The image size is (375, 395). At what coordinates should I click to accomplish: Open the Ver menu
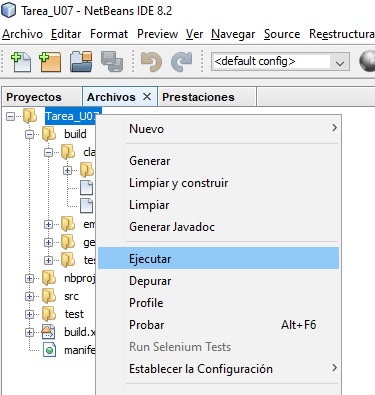pyautogui.click(x=195, y=34)
